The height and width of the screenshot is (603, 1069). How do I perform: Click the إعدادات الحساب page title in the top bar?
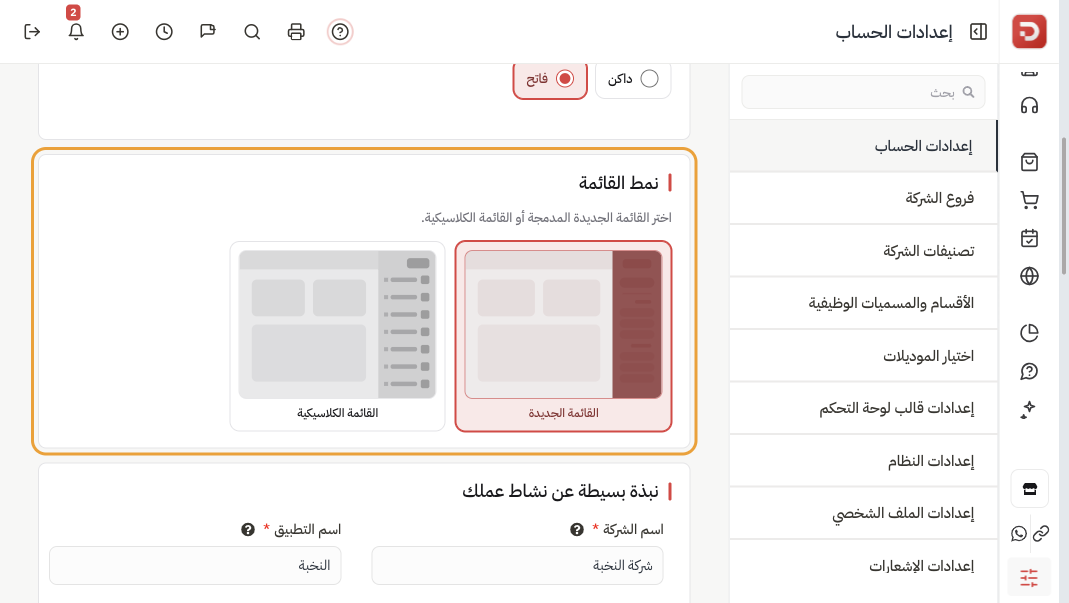pyautogui.click(x=893, y=32)
